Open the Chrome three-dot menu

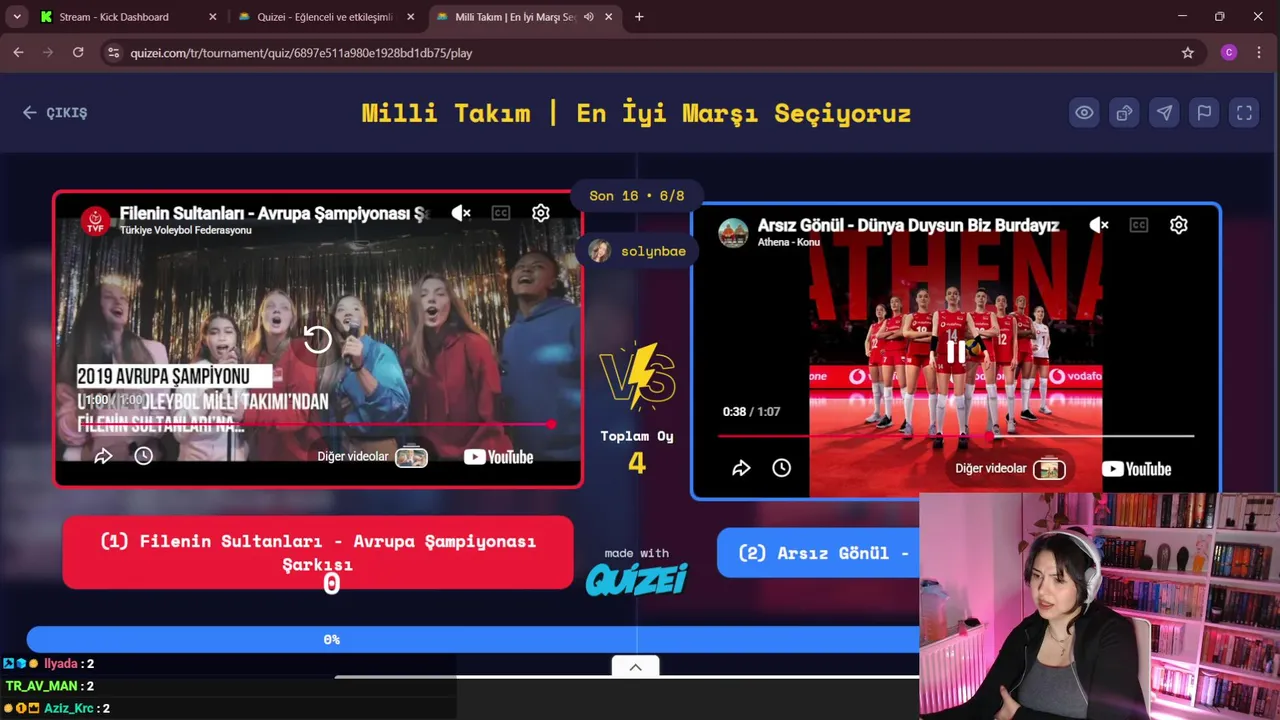pos(1260,53)
